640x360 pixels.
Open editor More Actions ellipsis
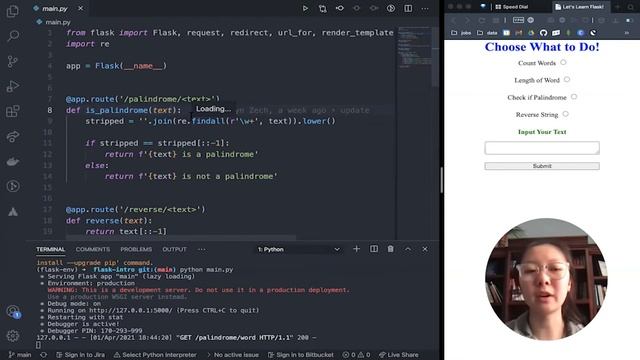point(425,8)
